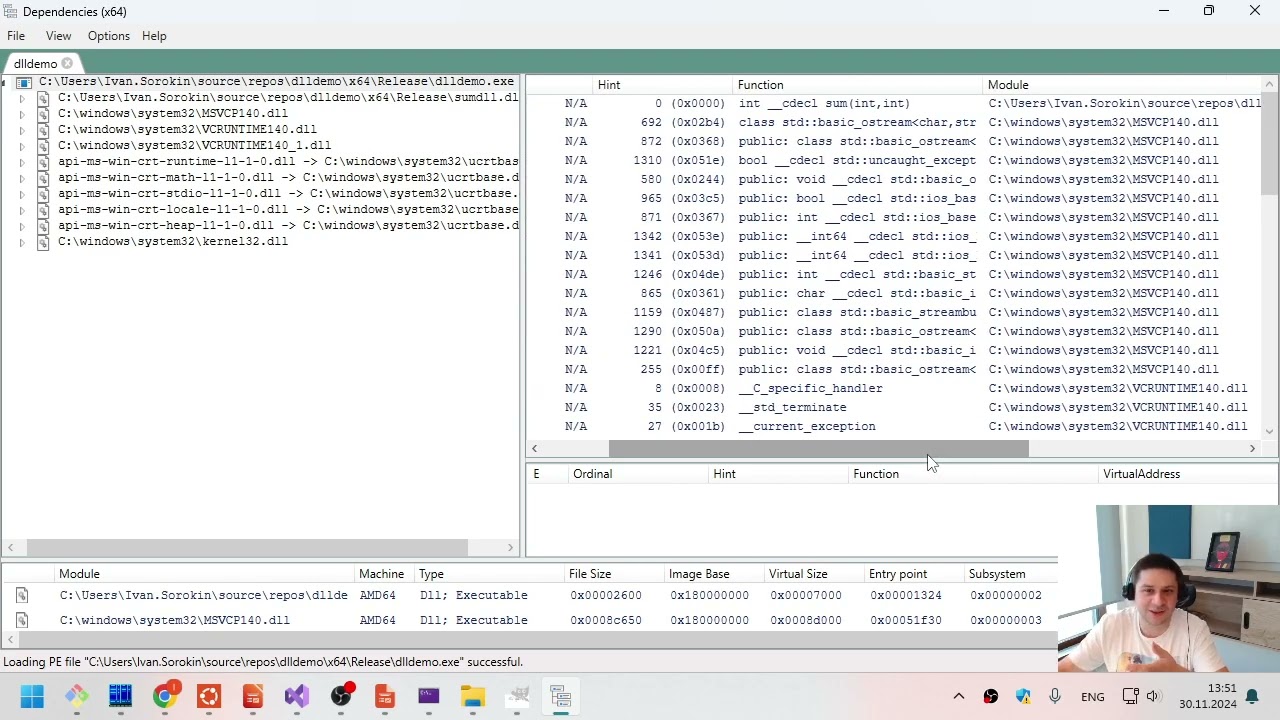Viewport: 1280px width, 720px height.
Task: Open the File menu
Action: click(16, 36)
